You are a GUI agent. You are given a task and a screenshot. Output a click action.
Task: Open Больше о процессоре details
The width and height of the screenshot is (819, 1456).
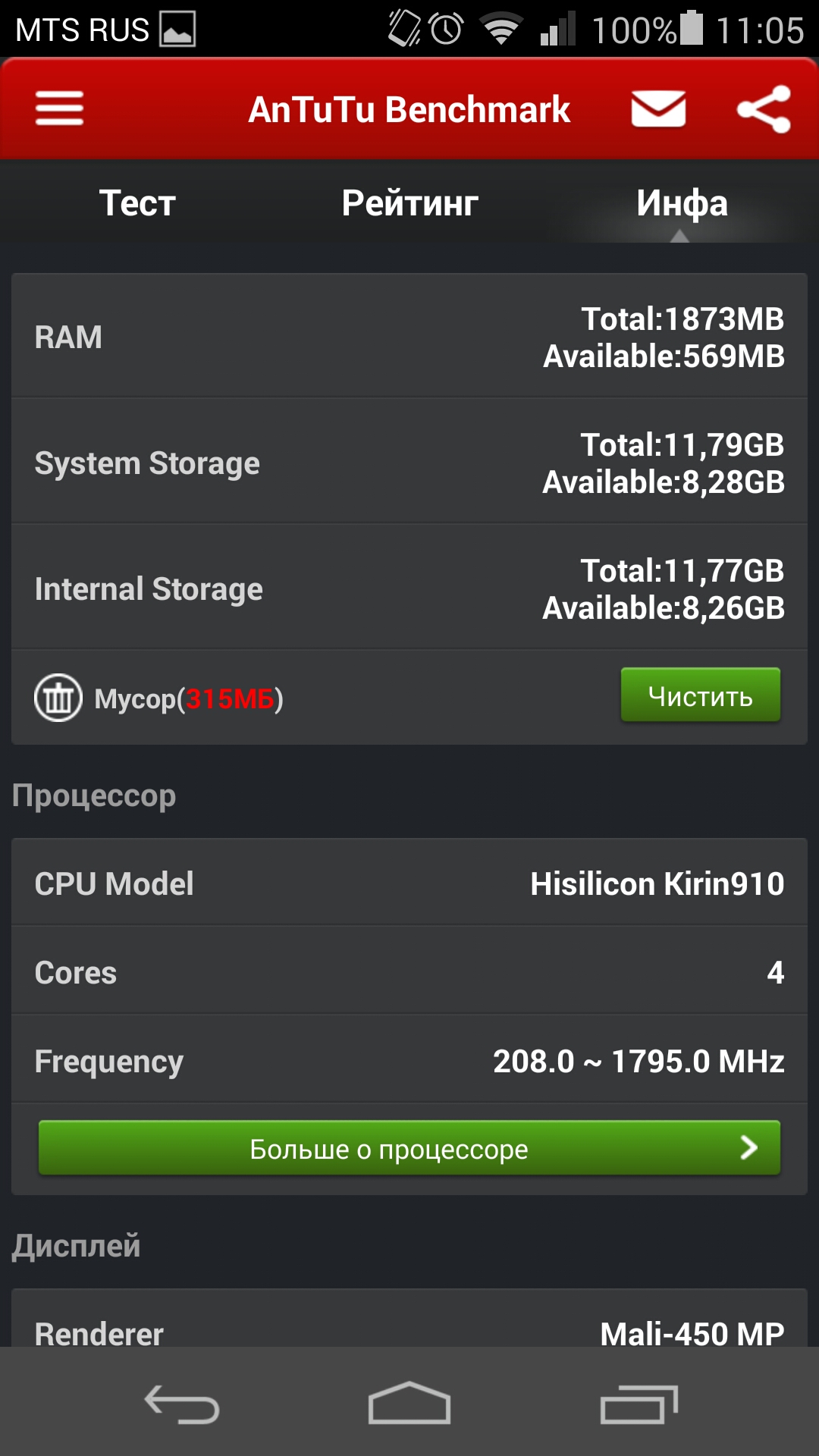click(x=409, y=1148)
